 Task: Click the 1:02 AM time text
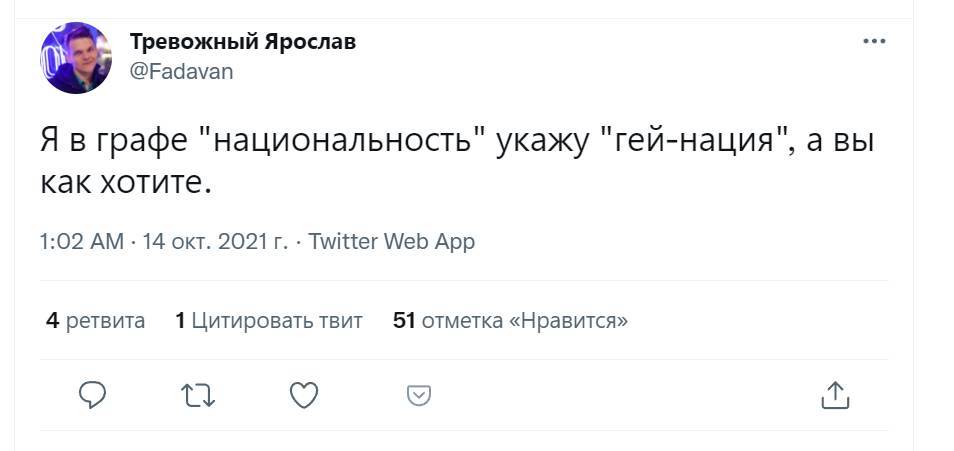(82, 242)
